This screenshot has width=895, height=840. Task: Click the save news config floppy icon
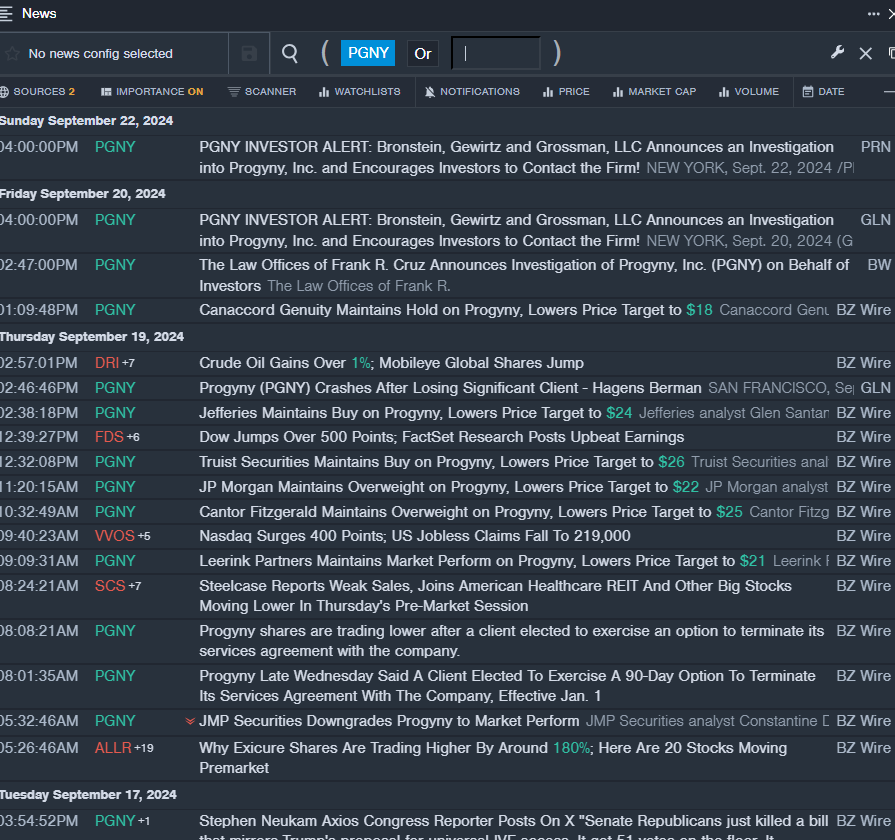249,54
